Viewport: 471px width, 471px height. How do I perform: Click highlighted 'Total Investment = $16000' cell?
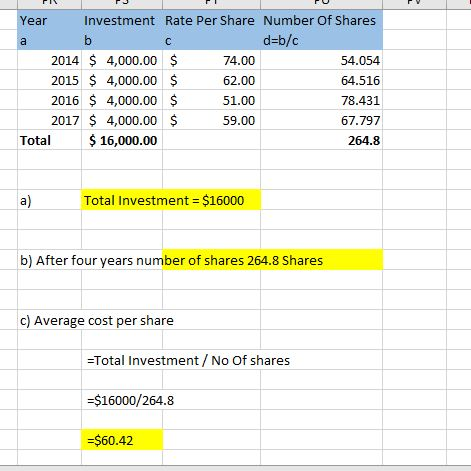[171, 200]
